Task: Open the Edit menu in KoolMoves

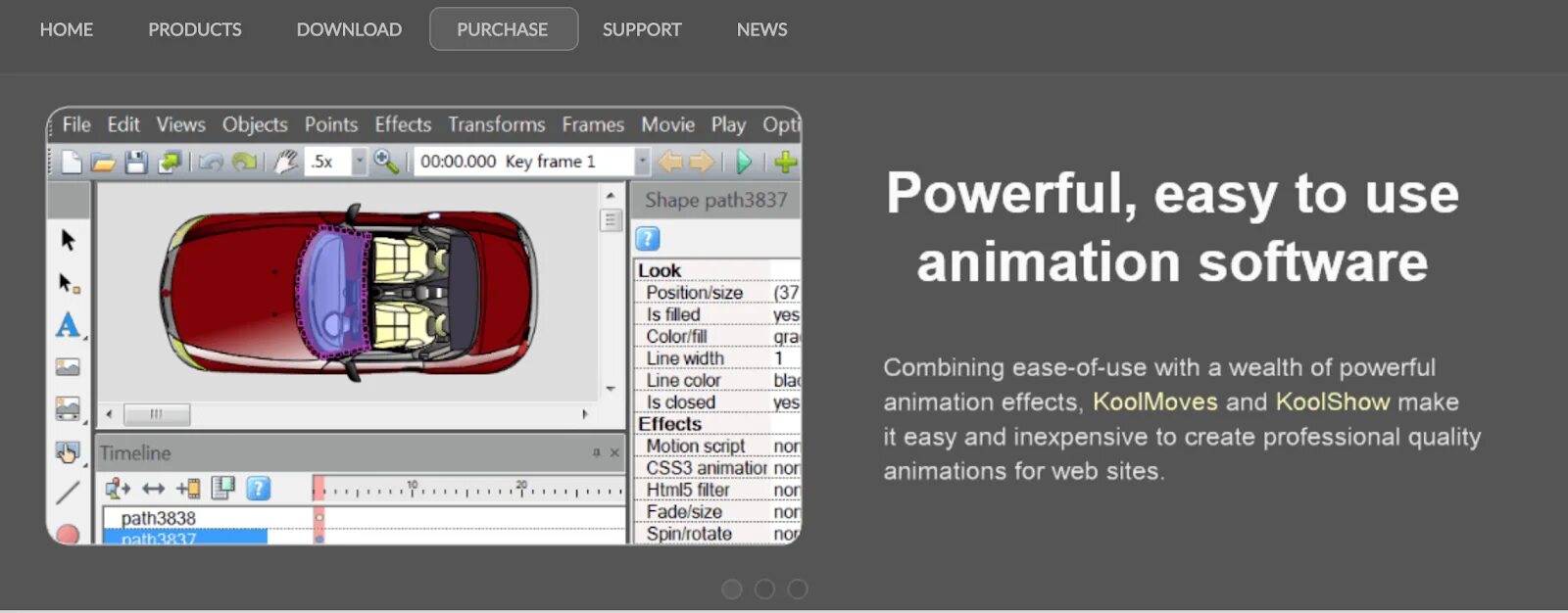Action: tap(123, 124)
